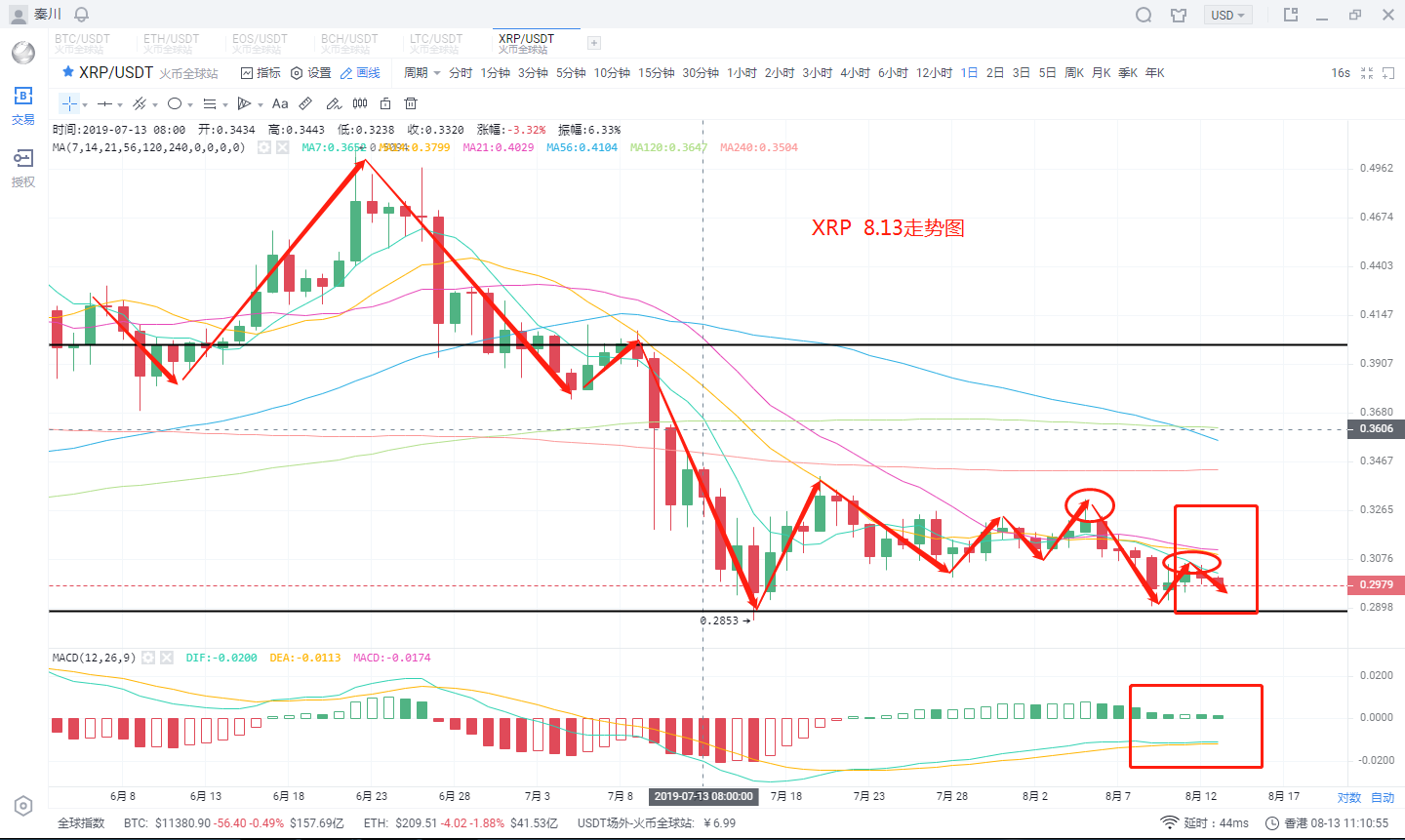Click the MACD indicator settings gear

coord(148,658)
